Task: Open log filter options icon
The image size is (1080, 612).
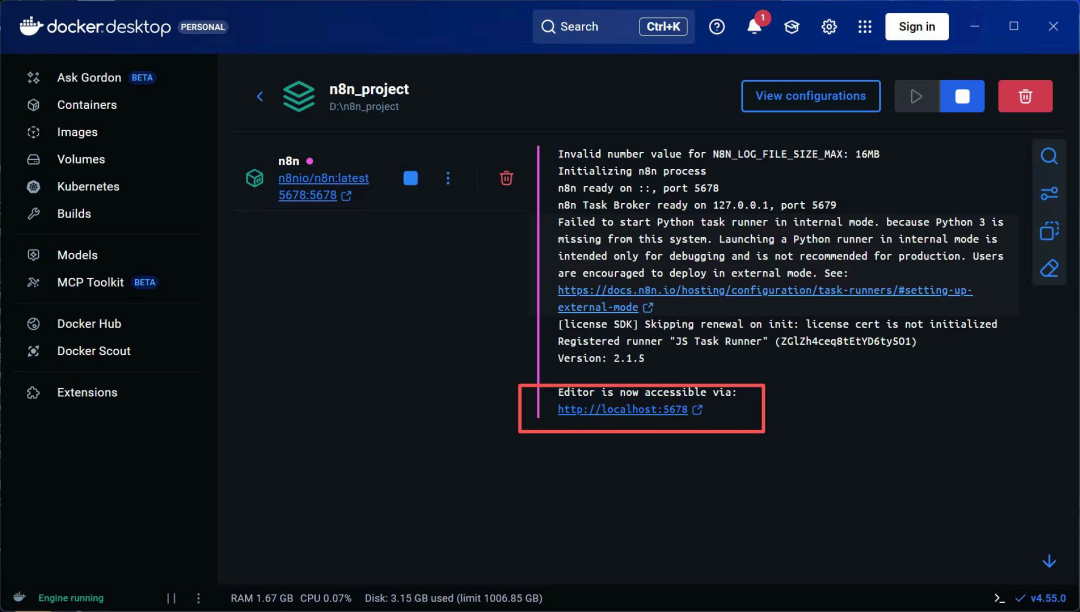Action: coord(1048,193)
